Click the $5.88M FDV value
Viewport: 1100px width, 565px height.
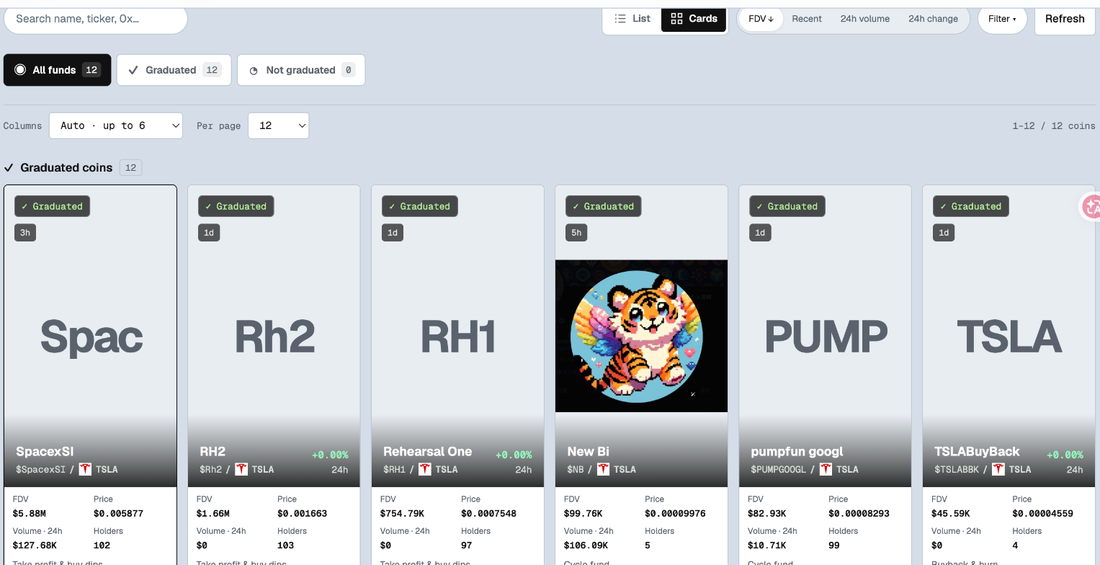[x=29, y=514]
